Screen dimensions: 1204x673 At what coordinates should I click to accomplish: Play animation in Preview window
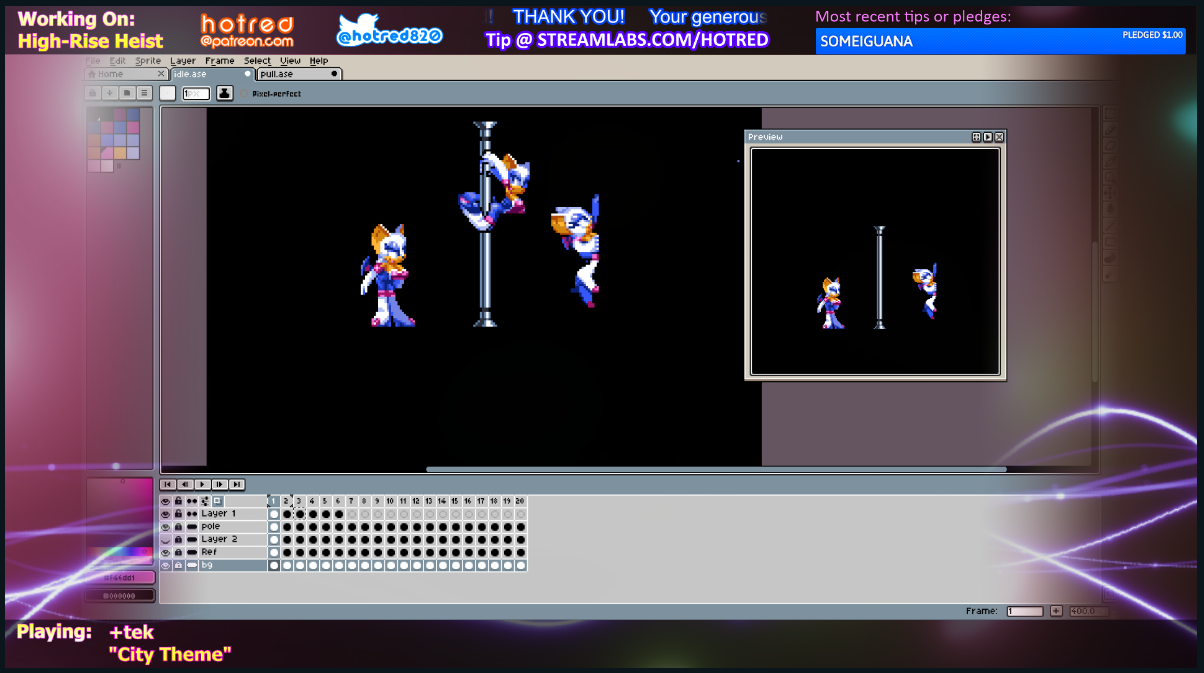click(x=987, y=137)
